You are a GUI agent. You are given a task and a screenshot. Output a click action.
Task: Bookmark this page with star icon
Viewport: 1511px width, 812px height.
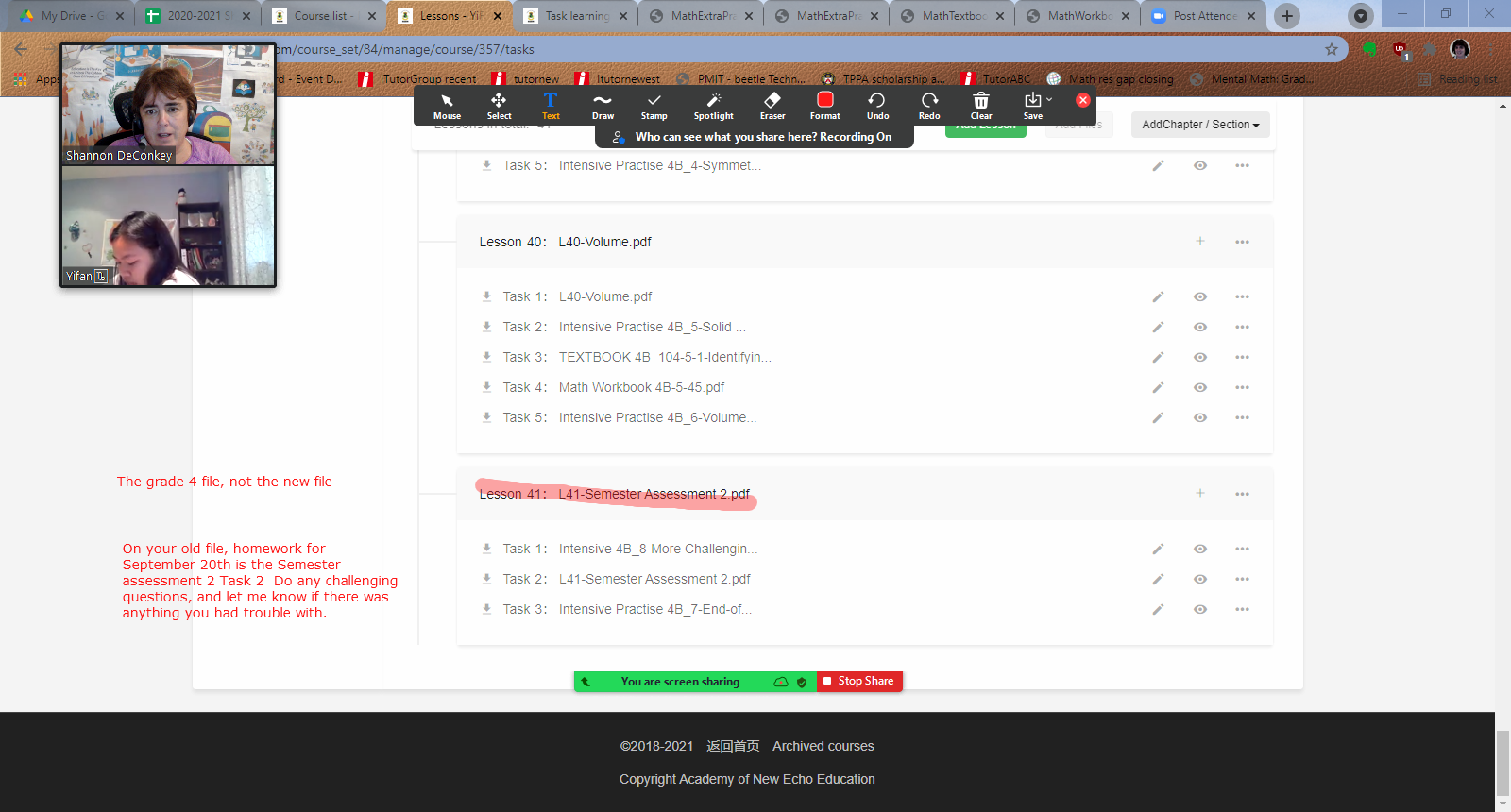pos(1332,49)
